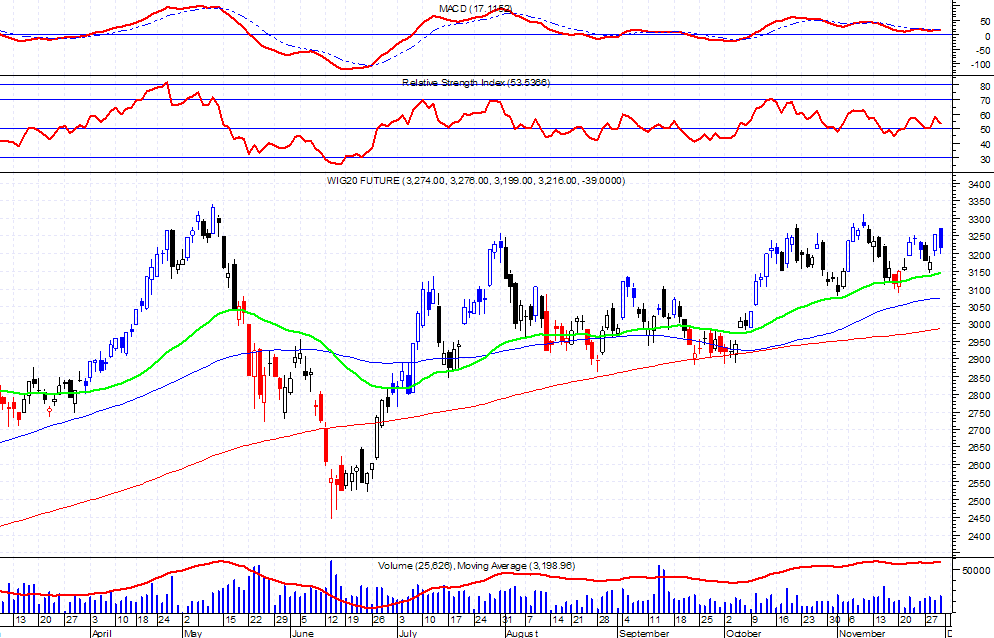Viewport: 994px width, 638px height.
Task: Click the -50 value on MACD axis
Action: (983, 51)
